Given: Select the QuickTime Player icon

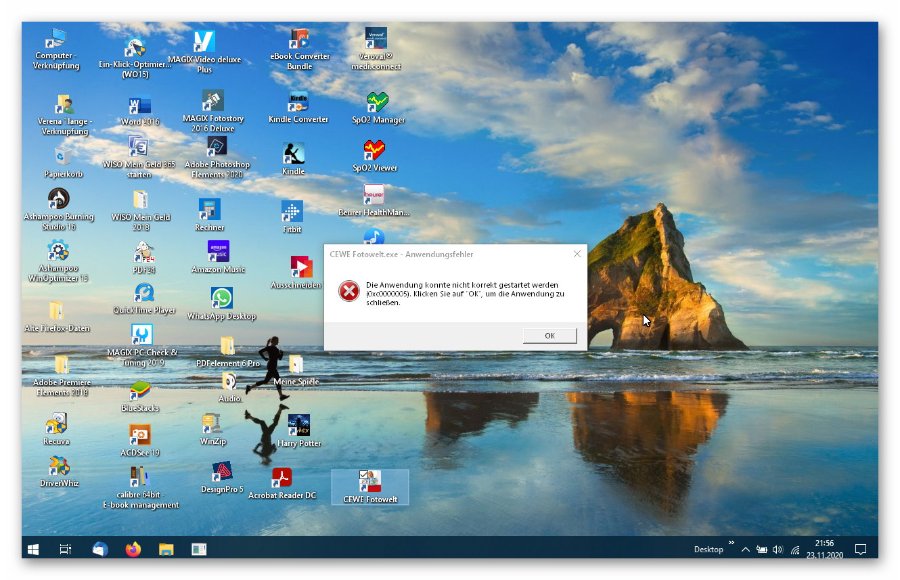Looking at the screenshot, I should [x=144, y=292].
